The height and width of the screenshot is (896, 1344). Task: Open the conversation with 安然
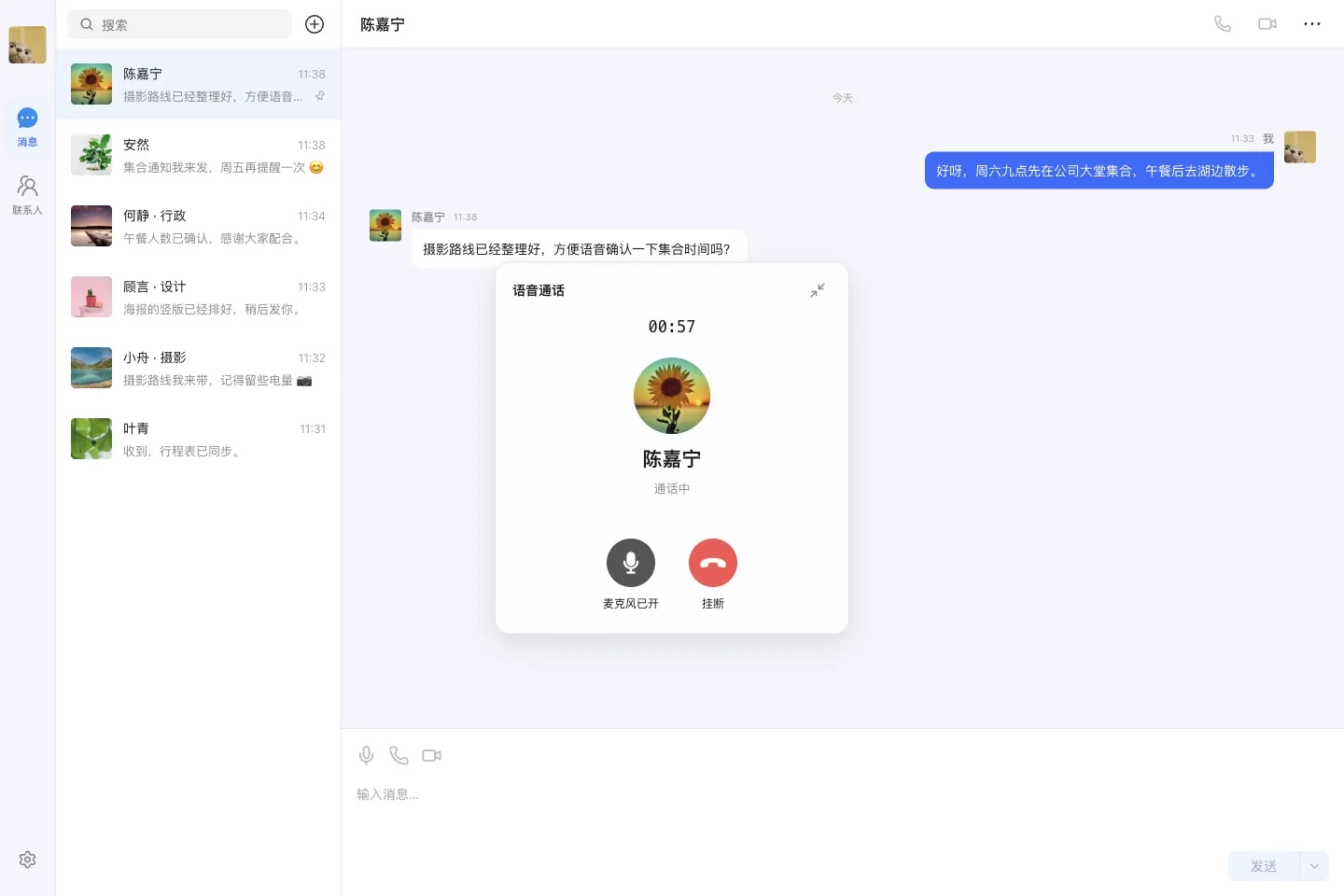(x=198, y=155)
